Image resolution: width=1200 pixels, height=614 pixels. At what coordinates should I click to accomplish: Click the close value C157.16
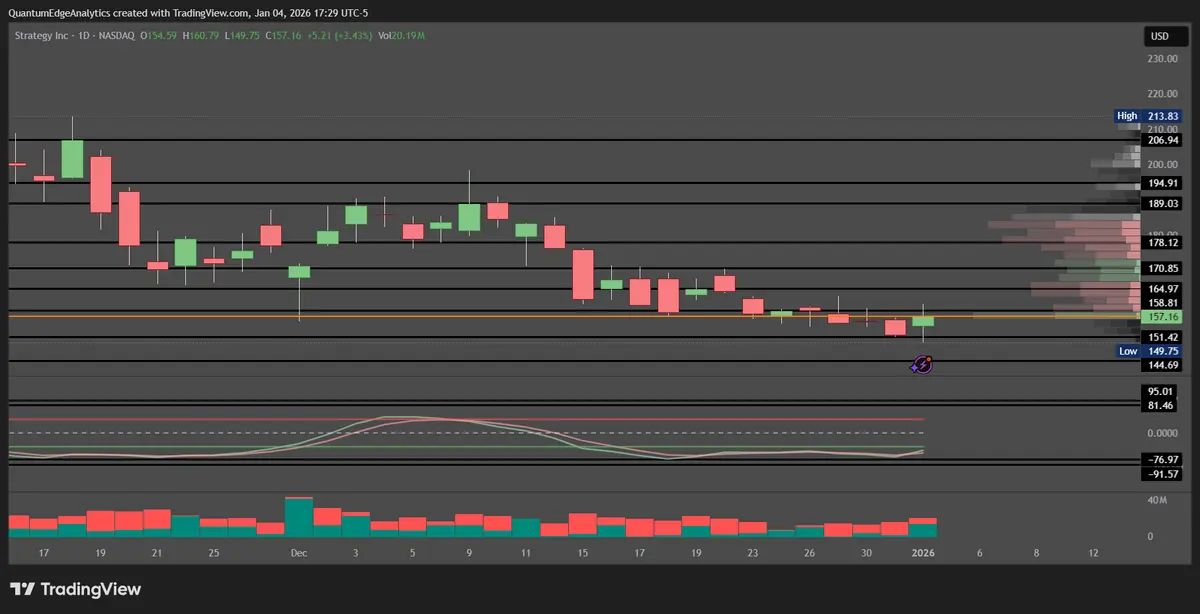[x=283, y=35]
